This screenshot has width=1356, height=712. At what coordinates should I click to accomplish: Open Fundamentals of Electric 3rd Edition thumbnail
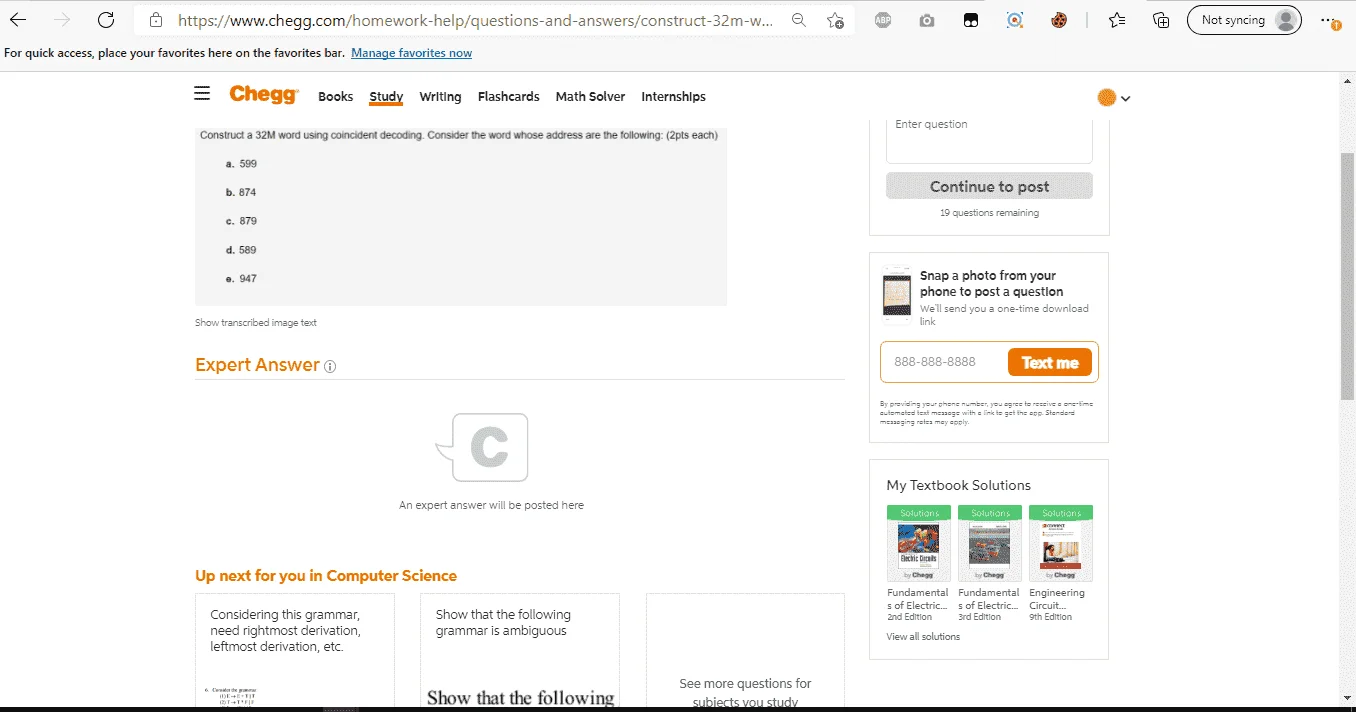(x=990, y=543)
